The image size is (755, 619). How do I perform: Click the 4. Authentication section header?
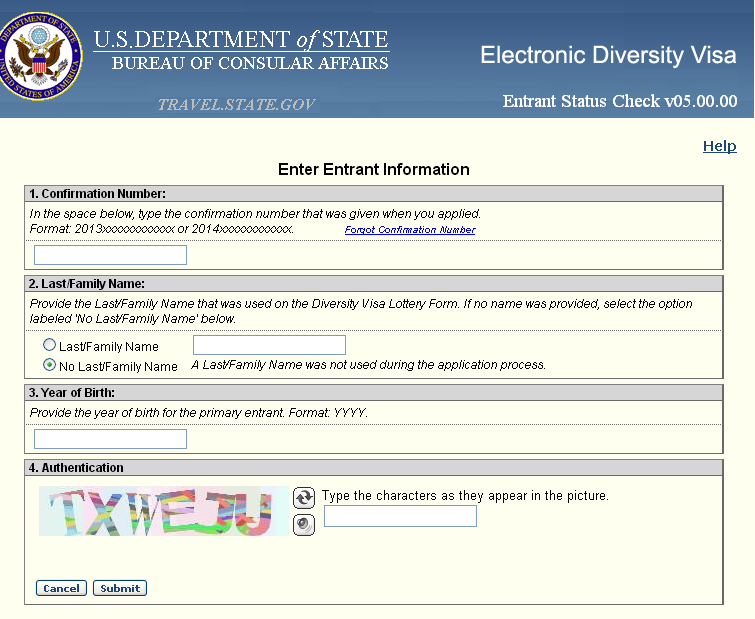(374, 467)
